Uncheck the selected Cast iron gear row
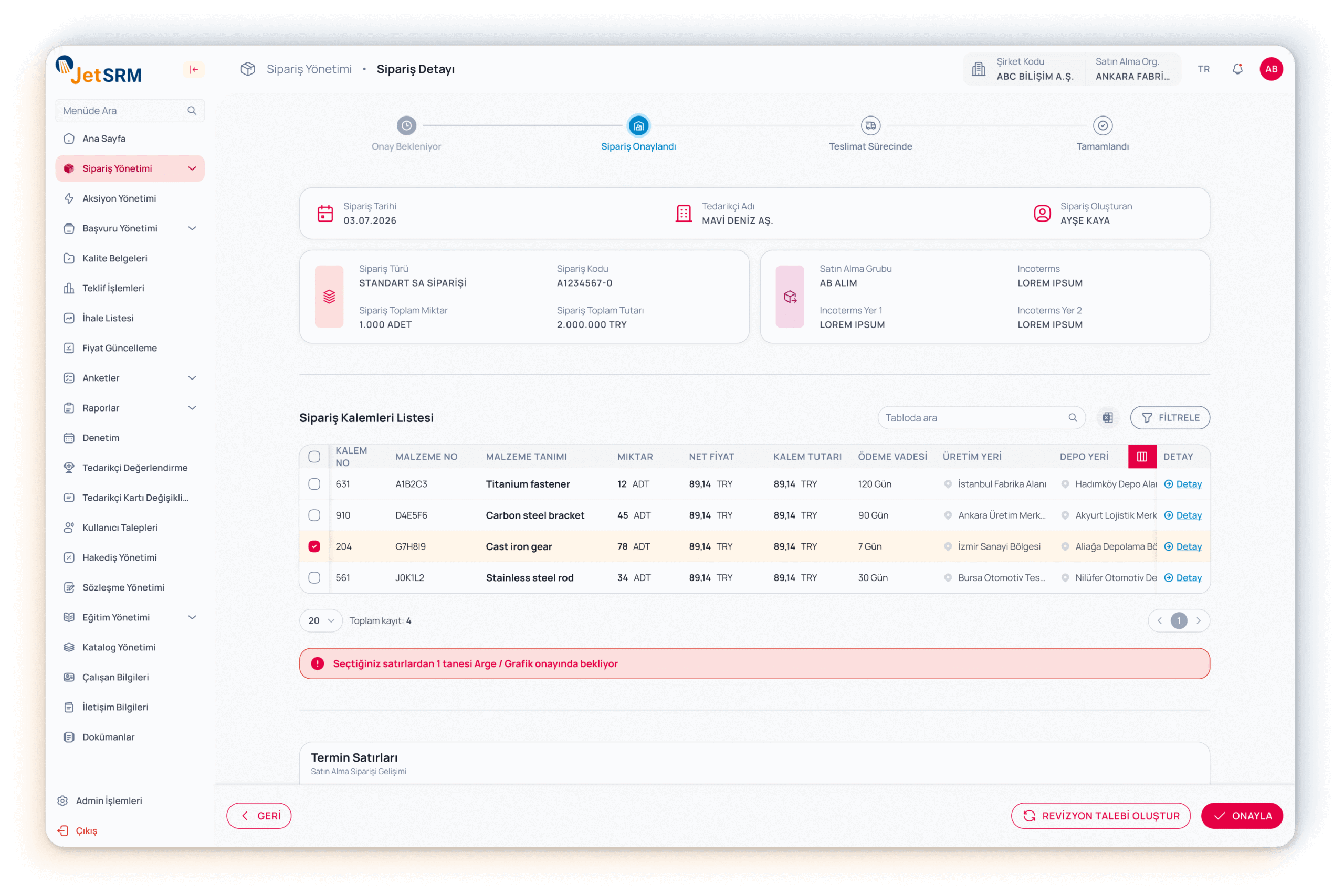Viewport: 1344px width, 896px height. (314, 546)
